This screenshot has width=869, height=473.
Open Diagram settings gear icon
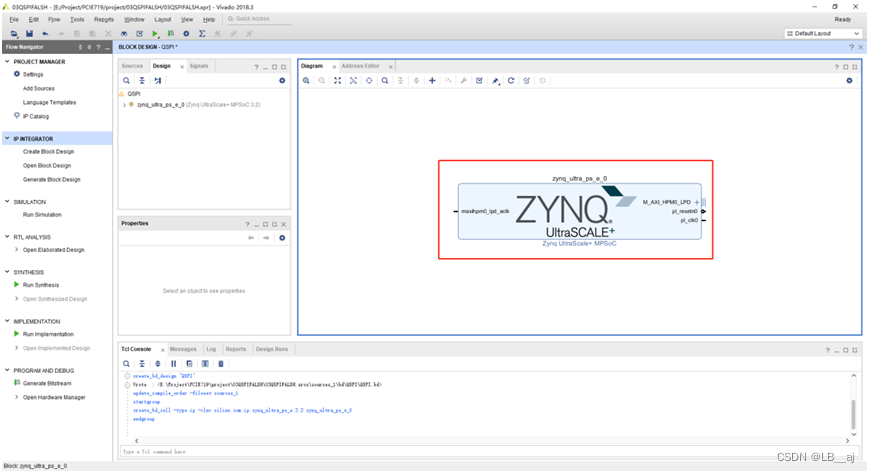point(849,80)
